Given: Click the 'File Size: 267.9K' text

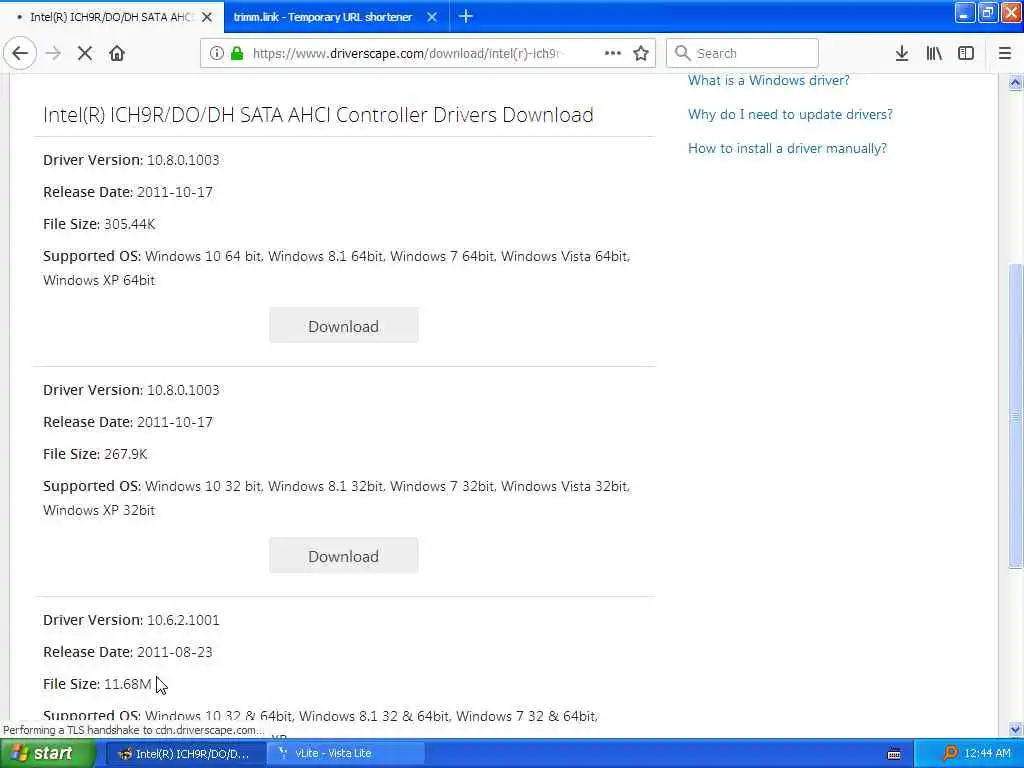Looking at the screenshot, I should pos(95,454).
